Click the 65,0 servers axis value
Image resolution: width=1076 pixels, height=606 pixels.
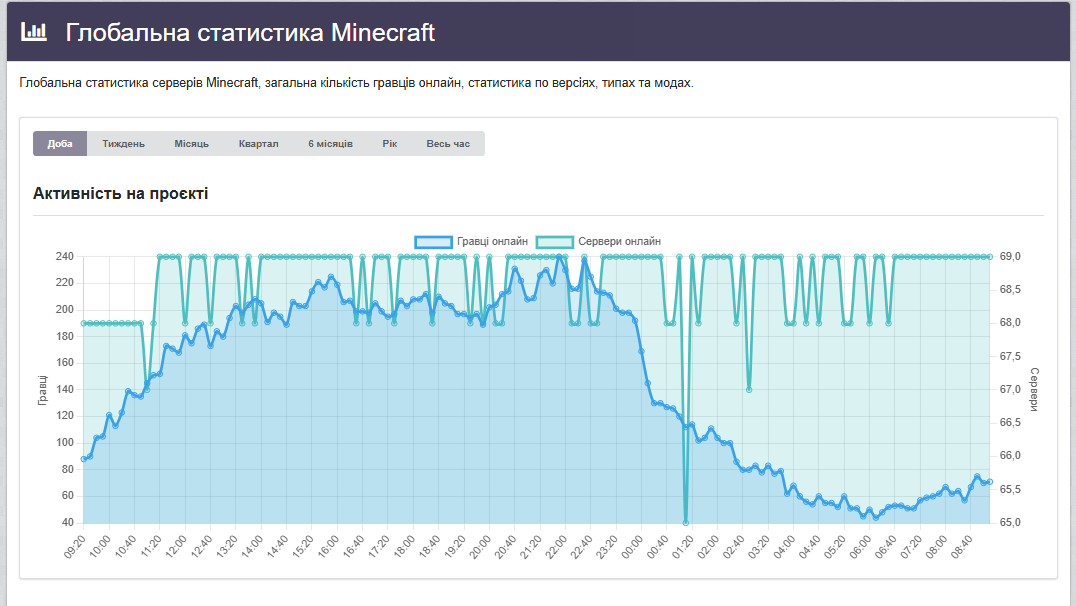click(1009, 522)
